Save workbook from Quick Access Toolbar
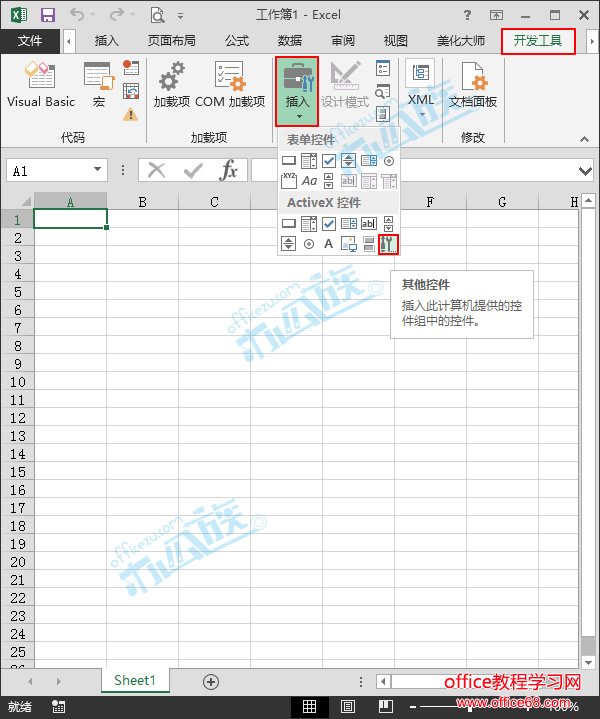Screen dimensions: 600x719 tap(48, 15)
